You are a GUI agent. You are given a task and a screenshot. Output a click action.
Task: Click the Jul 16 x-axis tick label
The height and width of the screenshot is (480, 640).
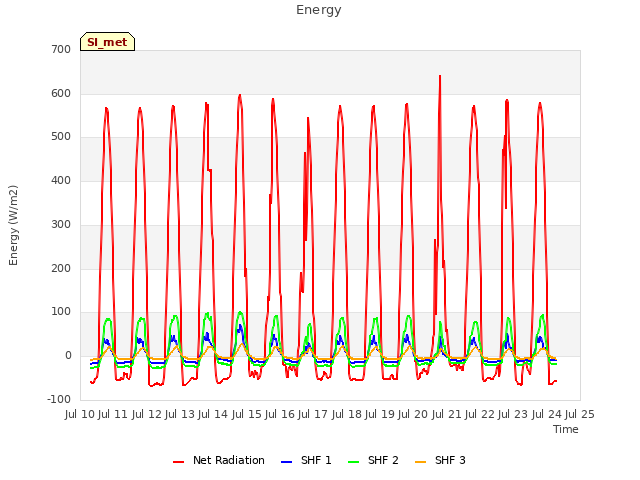click(280, 415)
